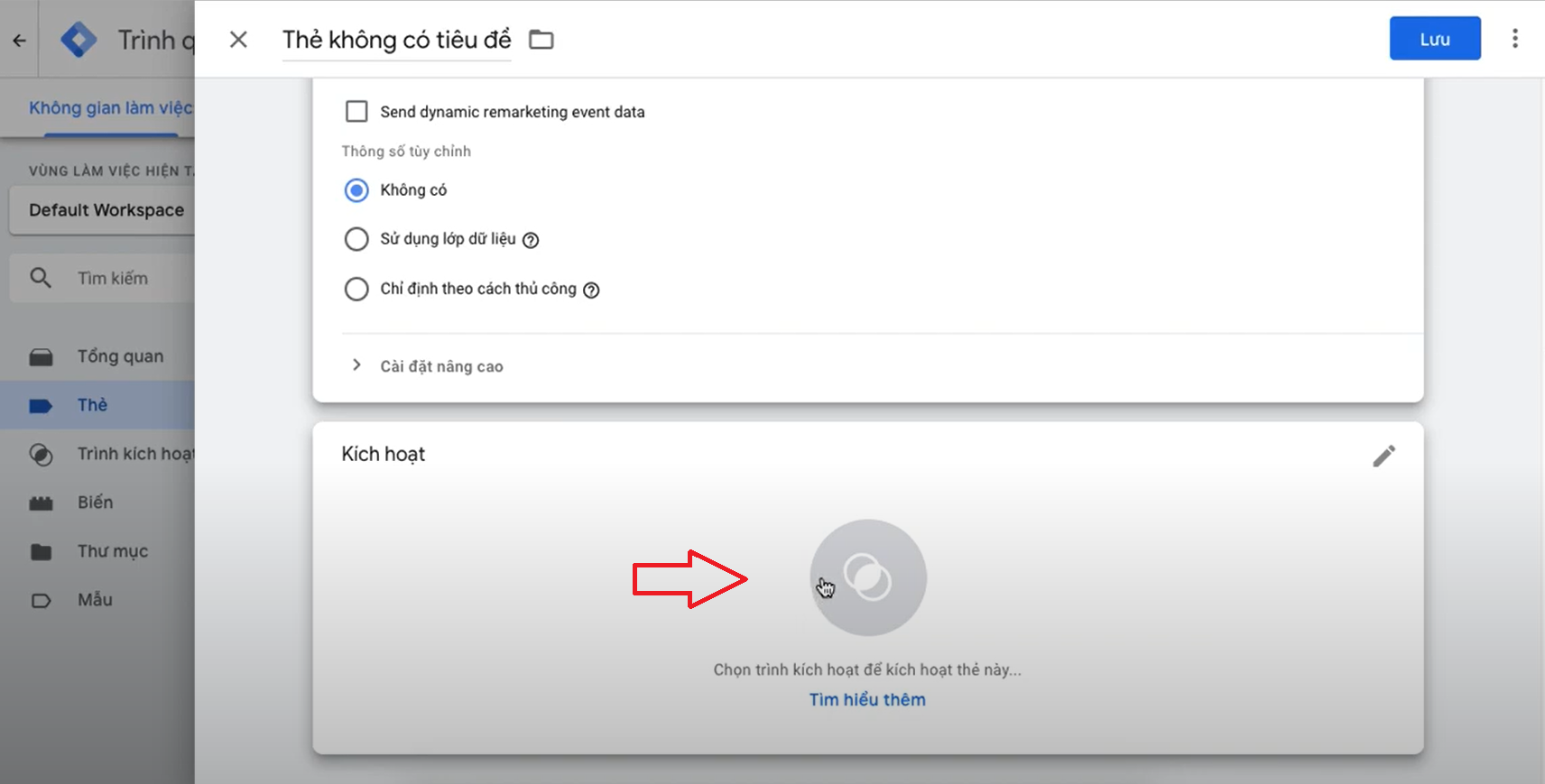Viewport: 1545px width, 784px height.
Task: Select the Không có radio option
Action: tap(356, 190)
